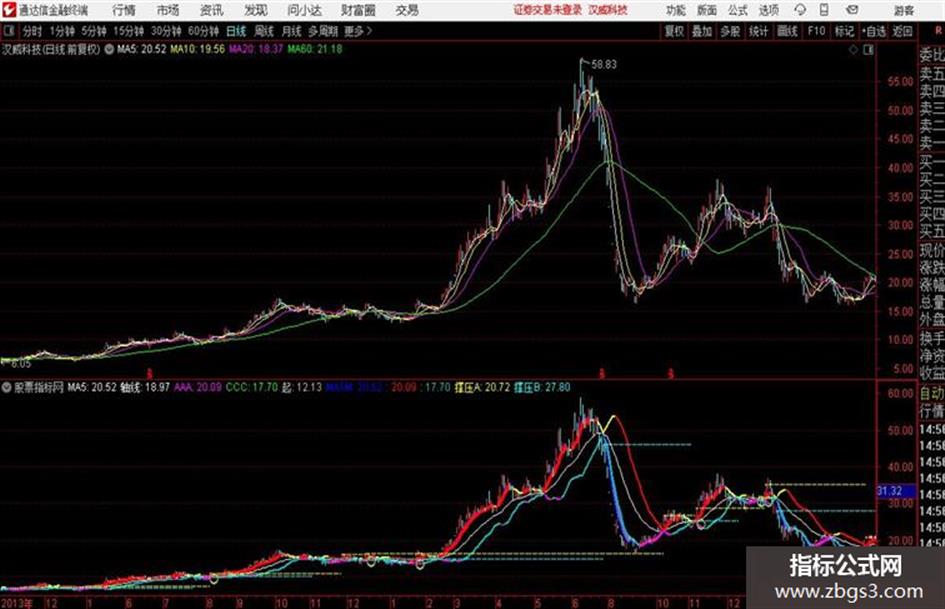
Task: Open the 财富圈 menu
Action: (358, 10)
